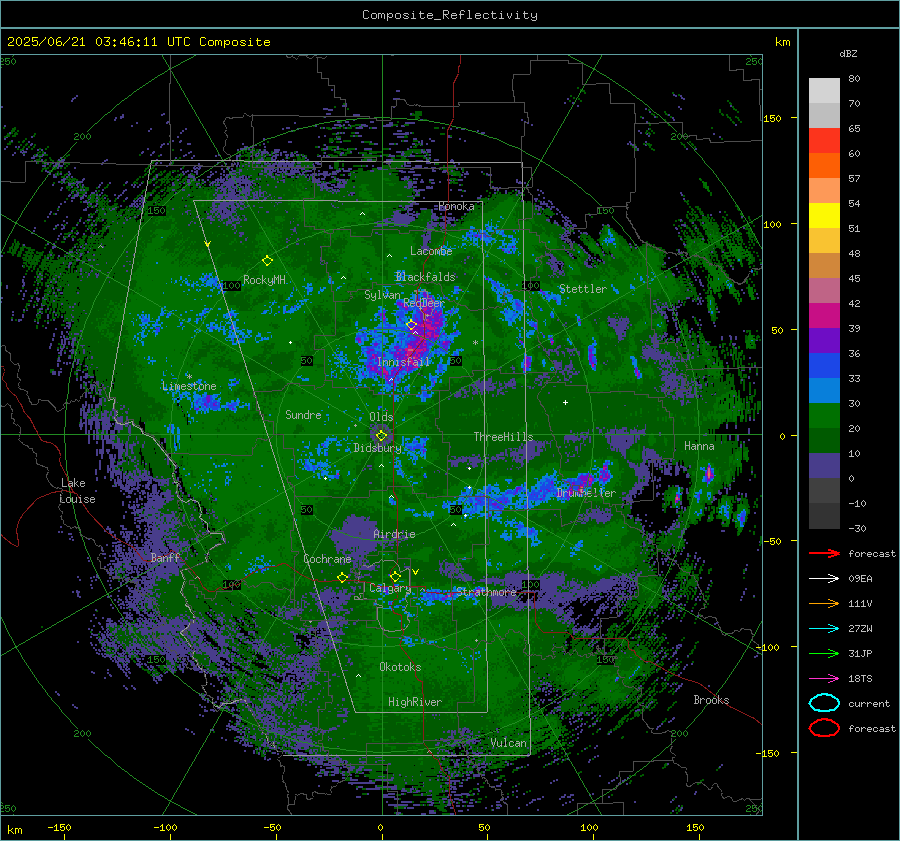Click the Lake Louise label
This screenshot has height=841, width=900.
tap(77, 491)
